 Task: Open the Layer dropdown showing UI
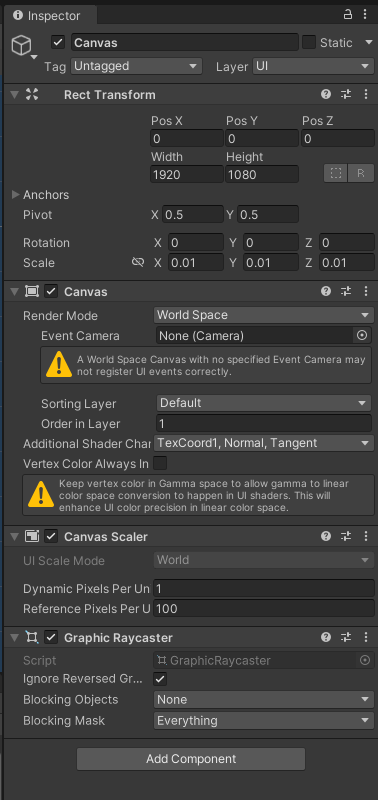click(313, 66)
